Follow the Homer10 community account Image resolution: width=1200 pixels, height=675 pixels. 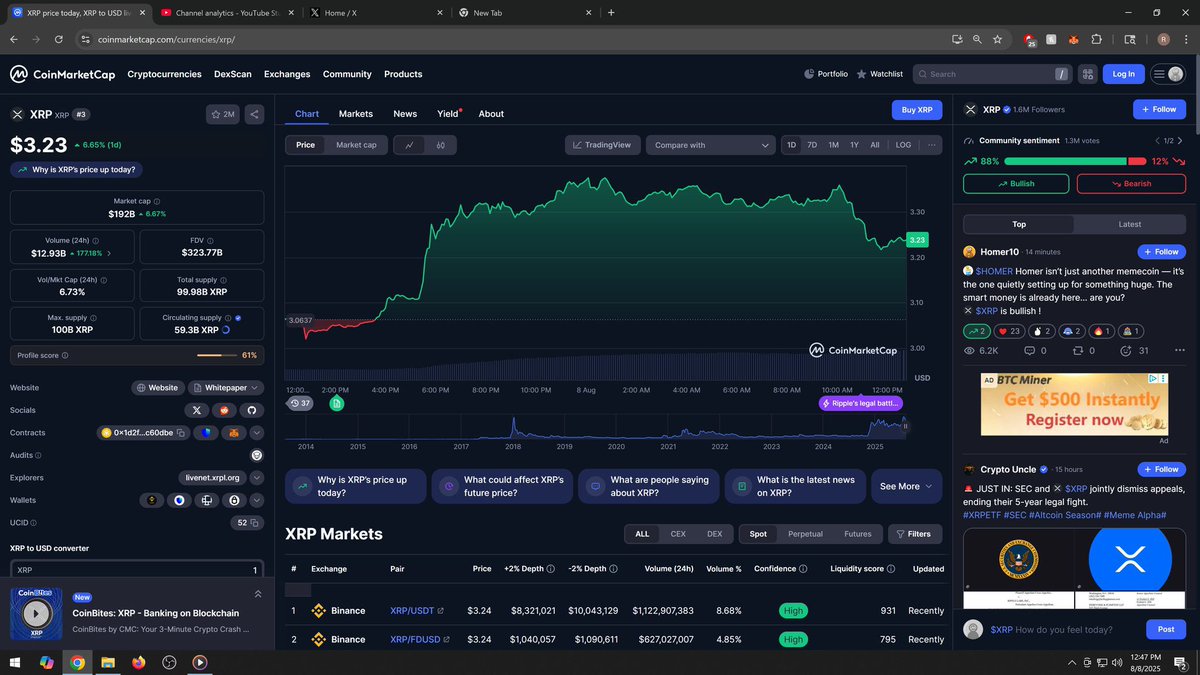tap(1160, 251)
